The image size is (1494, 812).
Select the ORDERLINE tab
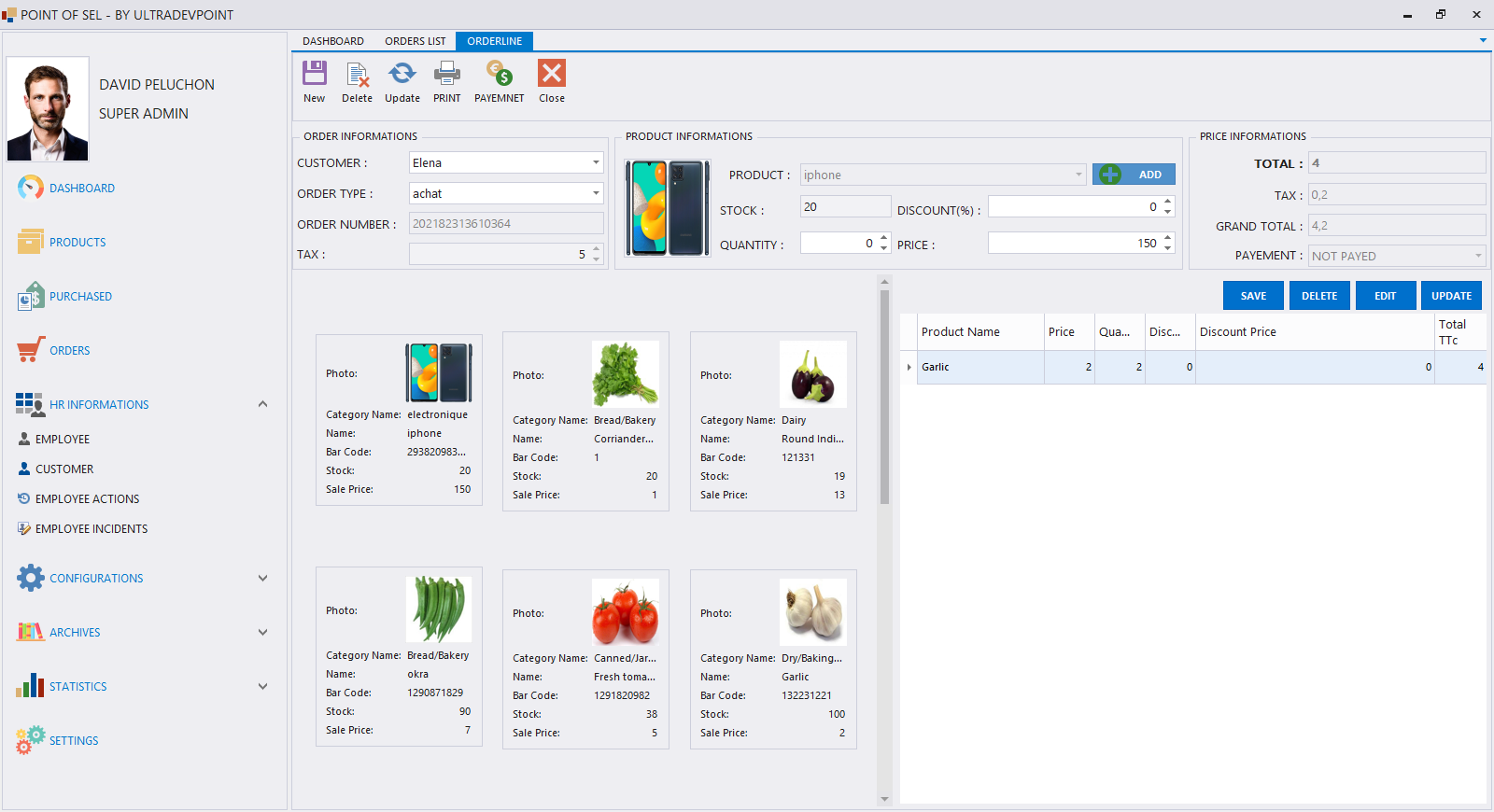pos(495,41)
